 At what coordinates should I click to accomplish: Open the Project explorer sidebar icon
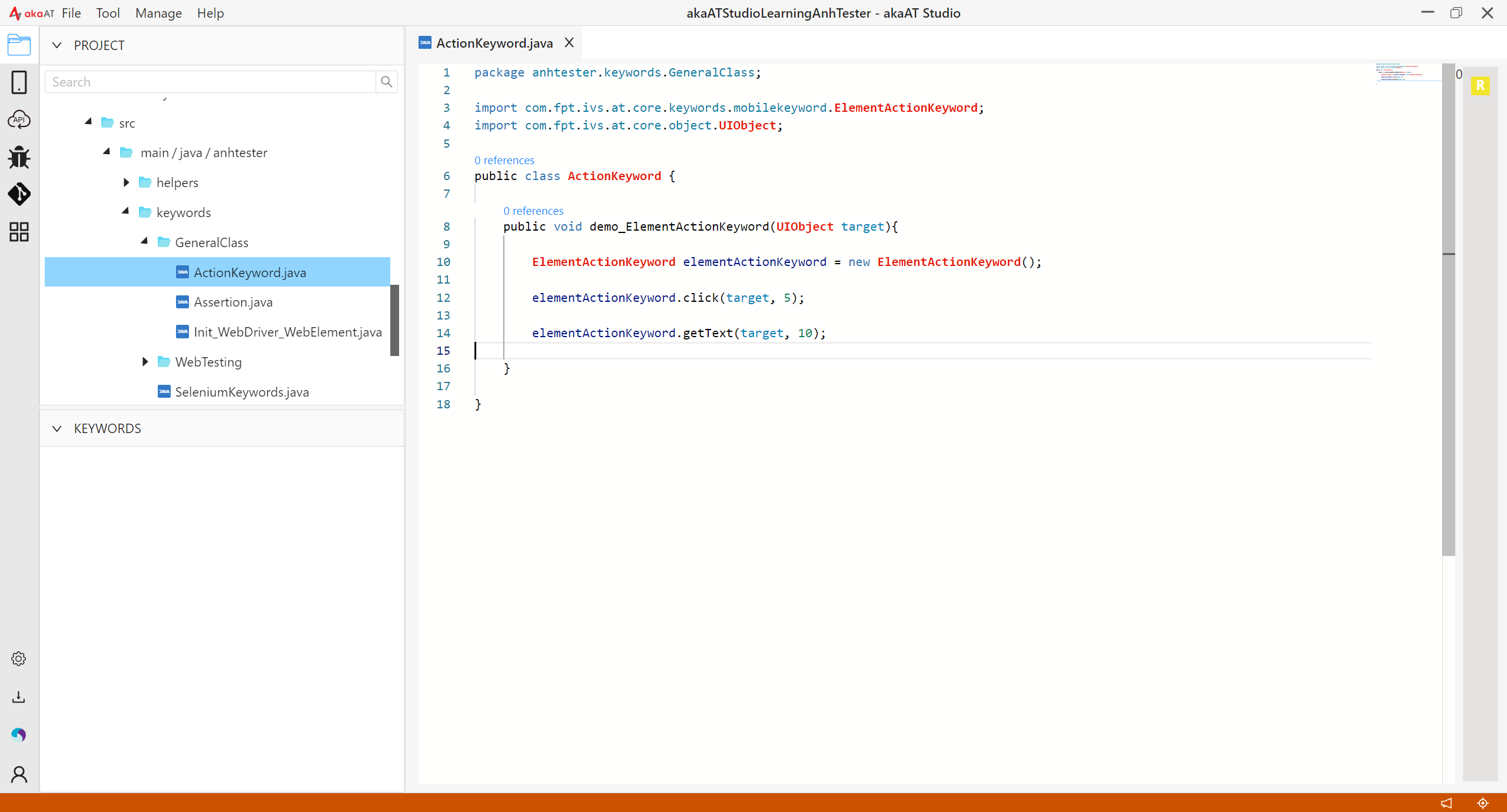tap(19, 45)
